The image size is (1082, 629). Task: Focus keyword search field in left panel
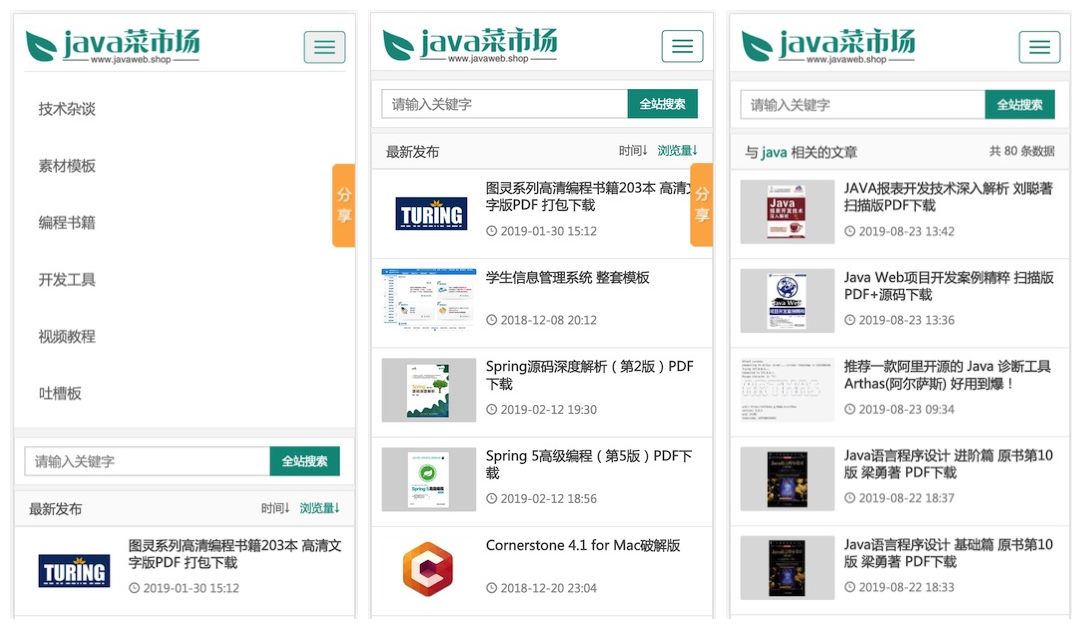tap(147, 461)
